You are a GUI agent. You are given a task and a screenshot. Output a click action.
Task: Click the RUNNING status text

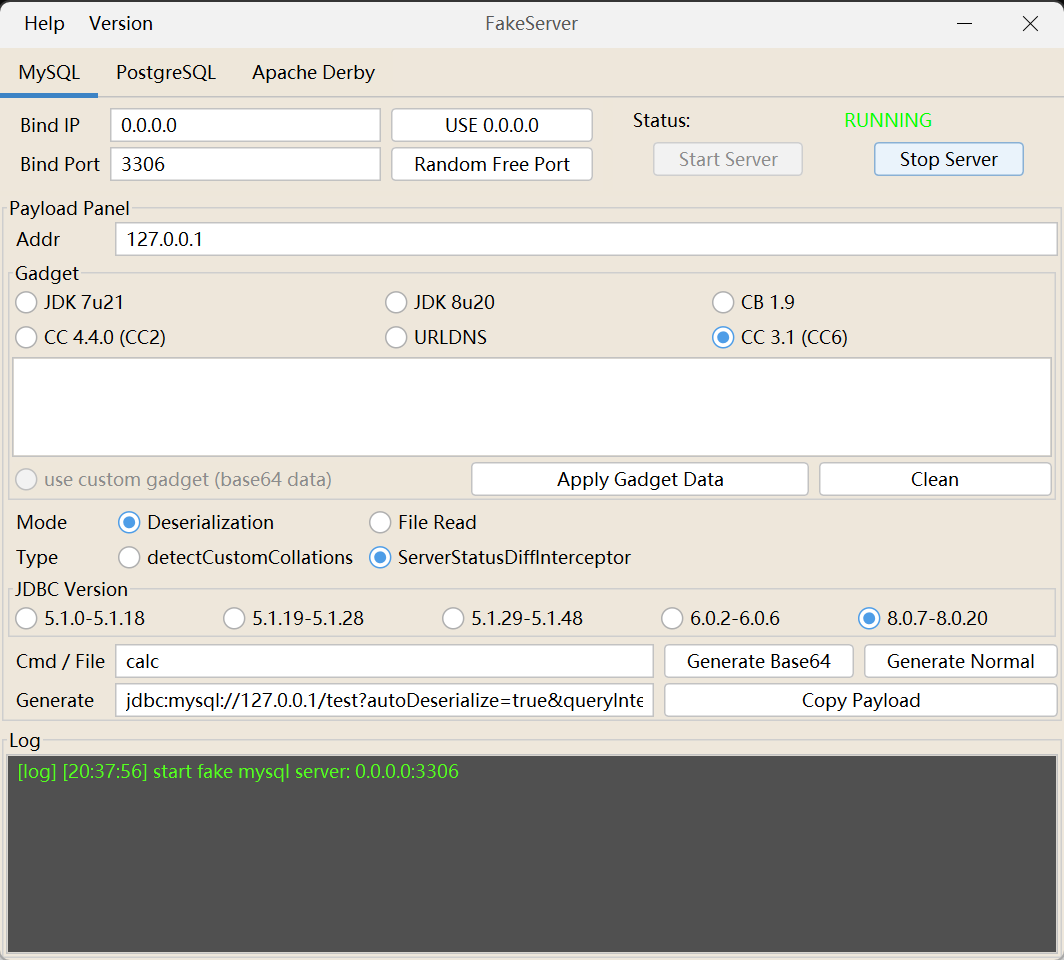888,121
